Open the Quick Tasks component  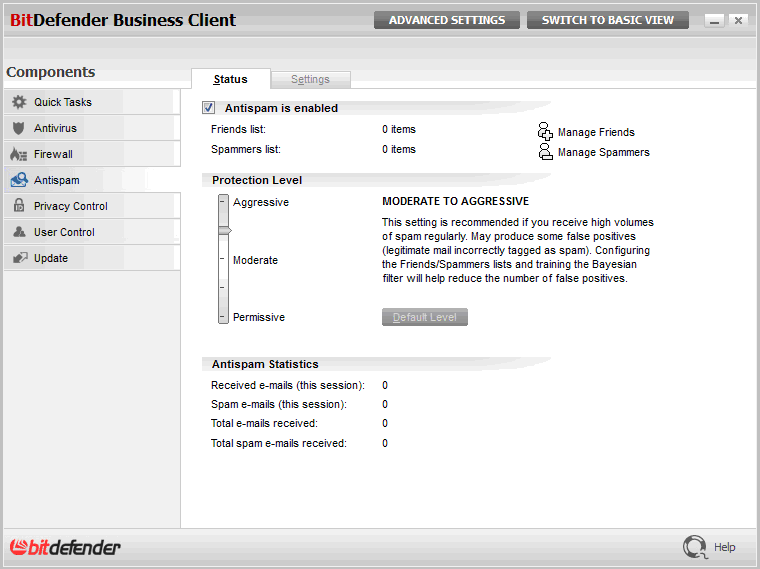click(x=92, y=102)
